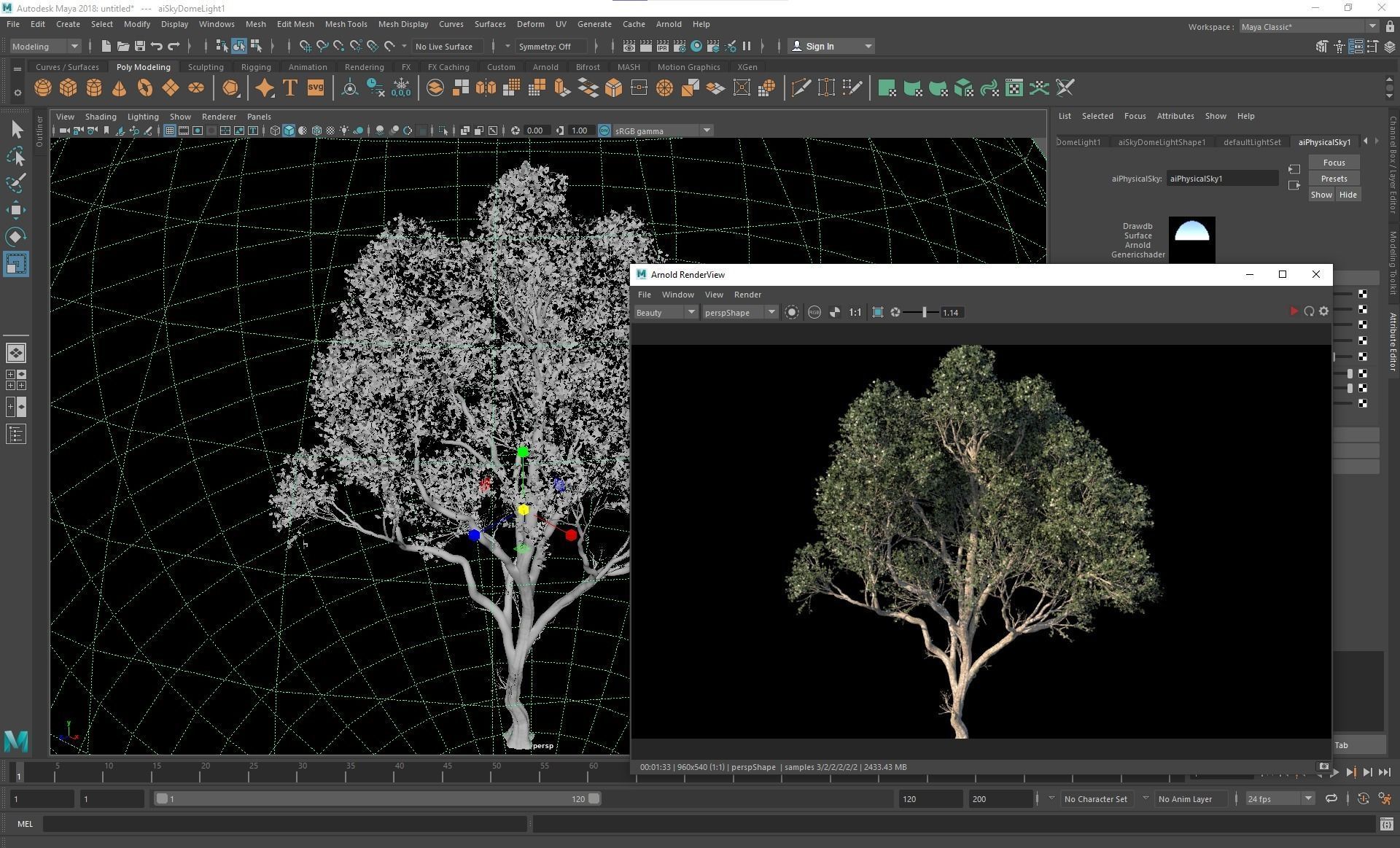Click the playback range slider bar
Screen dimensions: 1400x848
coord(378,798)
